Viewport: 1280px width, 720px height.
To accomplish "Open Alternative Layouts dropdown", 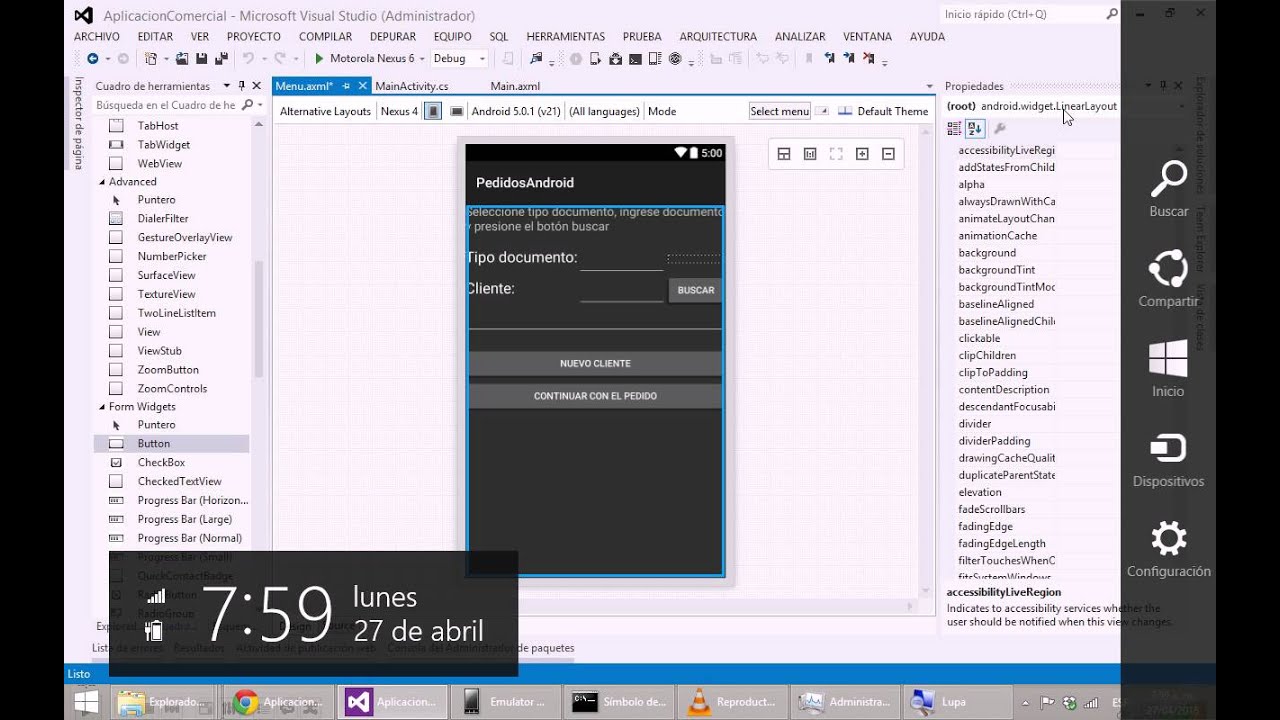I will (325, 111).
